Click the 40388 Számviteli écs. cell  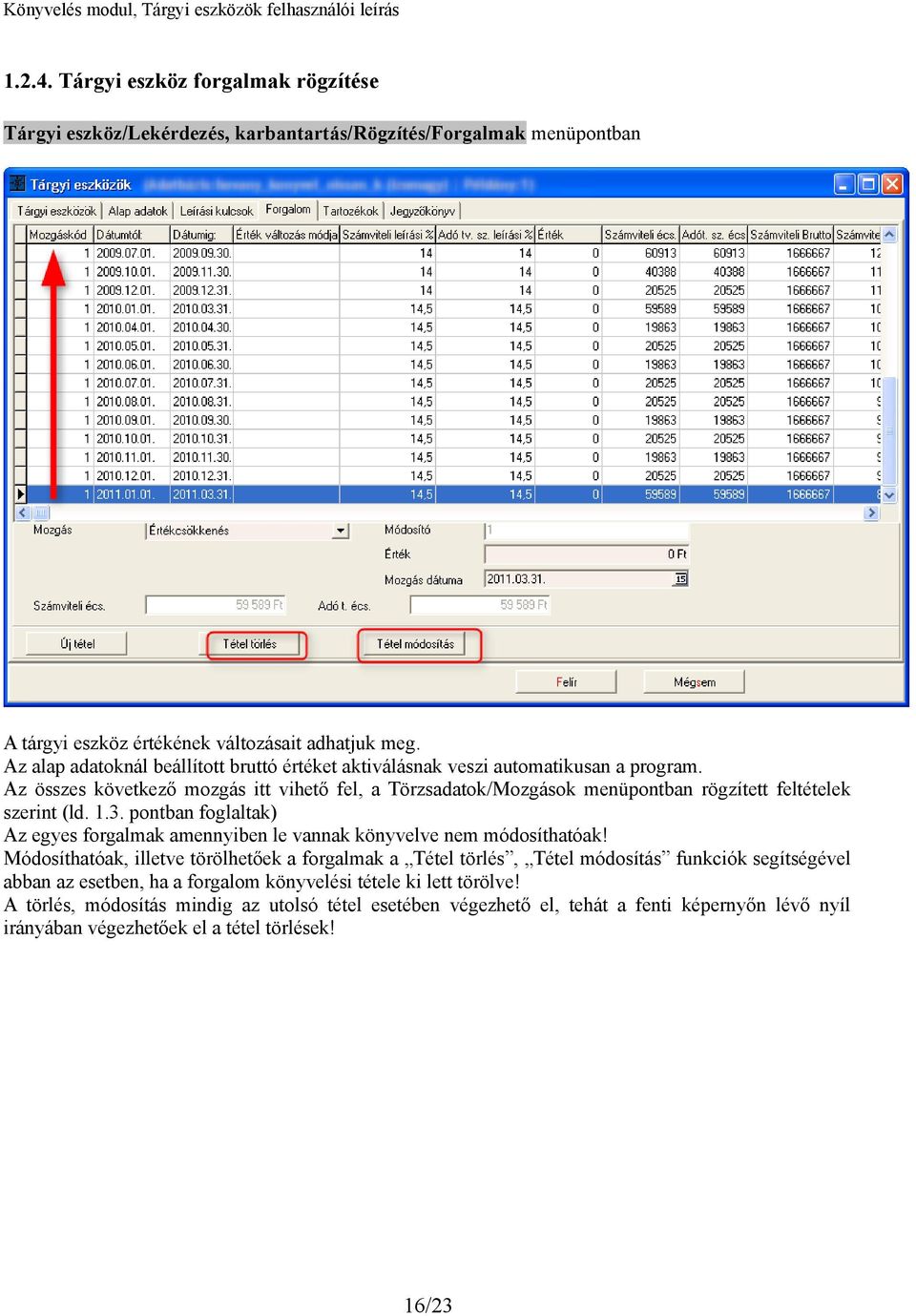[x=640, y=272]
